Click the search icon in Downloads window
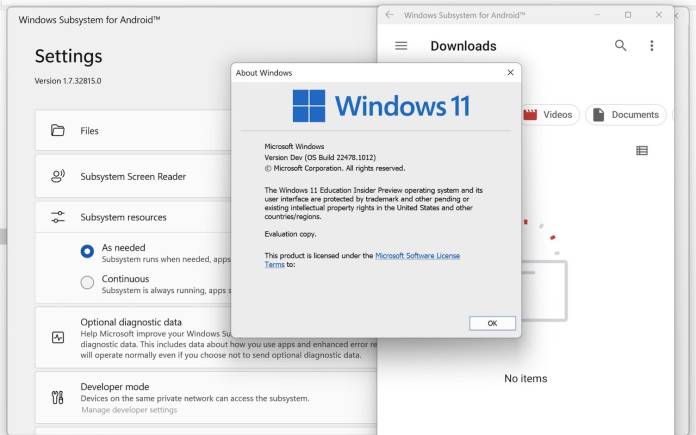The height and width of the screenshot is (435, 696). tap(621, 45)
